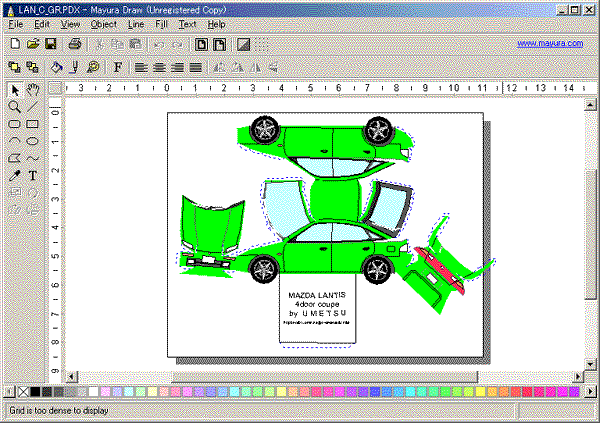The image size is (600, 423).
Task: Click vertical scrollbar down arrow
Action: click(x=590, y=364)
